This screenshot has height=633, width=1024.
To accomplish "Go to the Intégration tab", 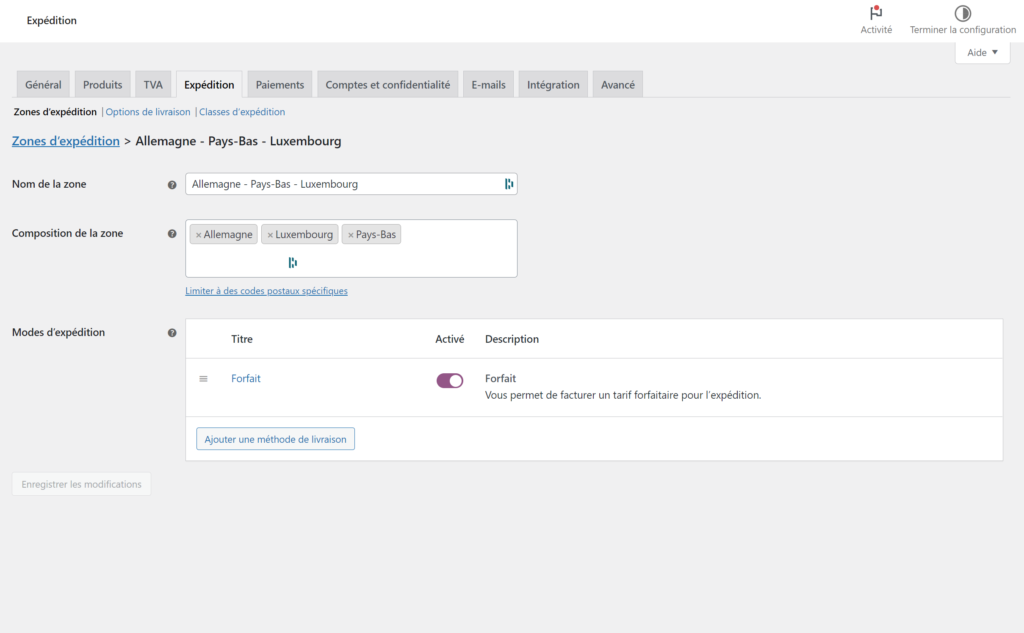I will point(553,84).
